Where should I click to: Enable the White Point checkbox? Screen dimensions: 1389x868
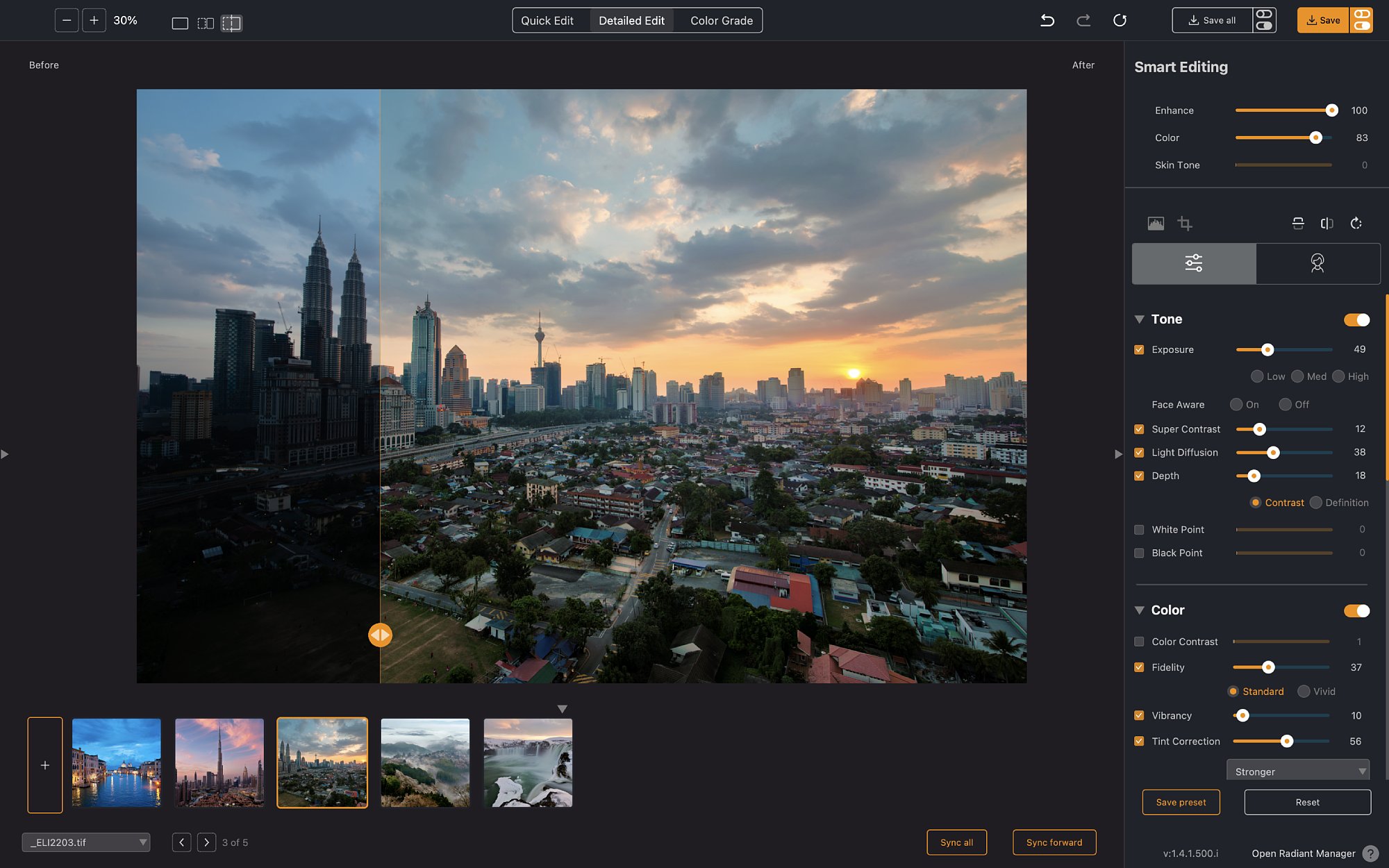[x=1139, y=529]
